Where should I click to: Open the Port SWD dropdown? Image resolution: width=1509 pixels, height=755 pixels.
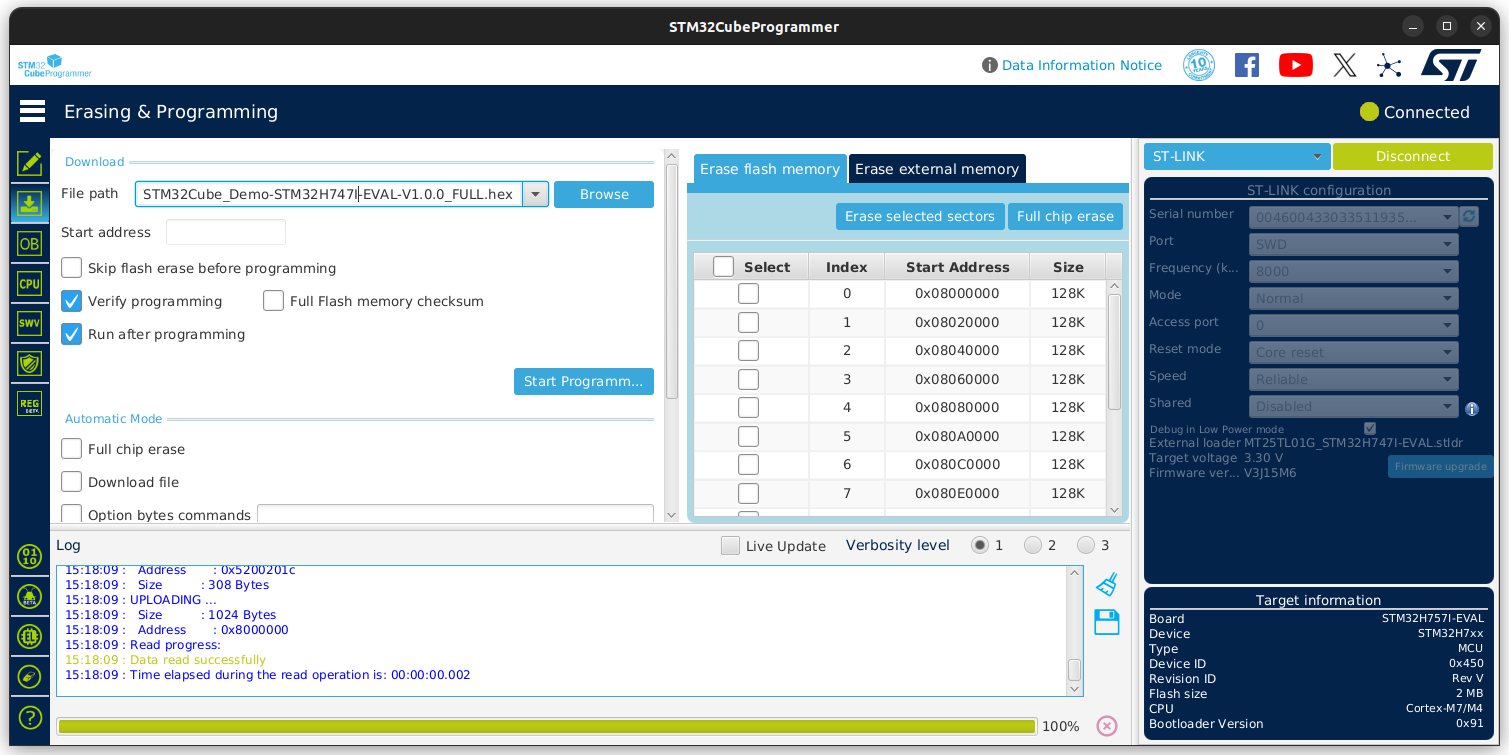[1353, 244]
